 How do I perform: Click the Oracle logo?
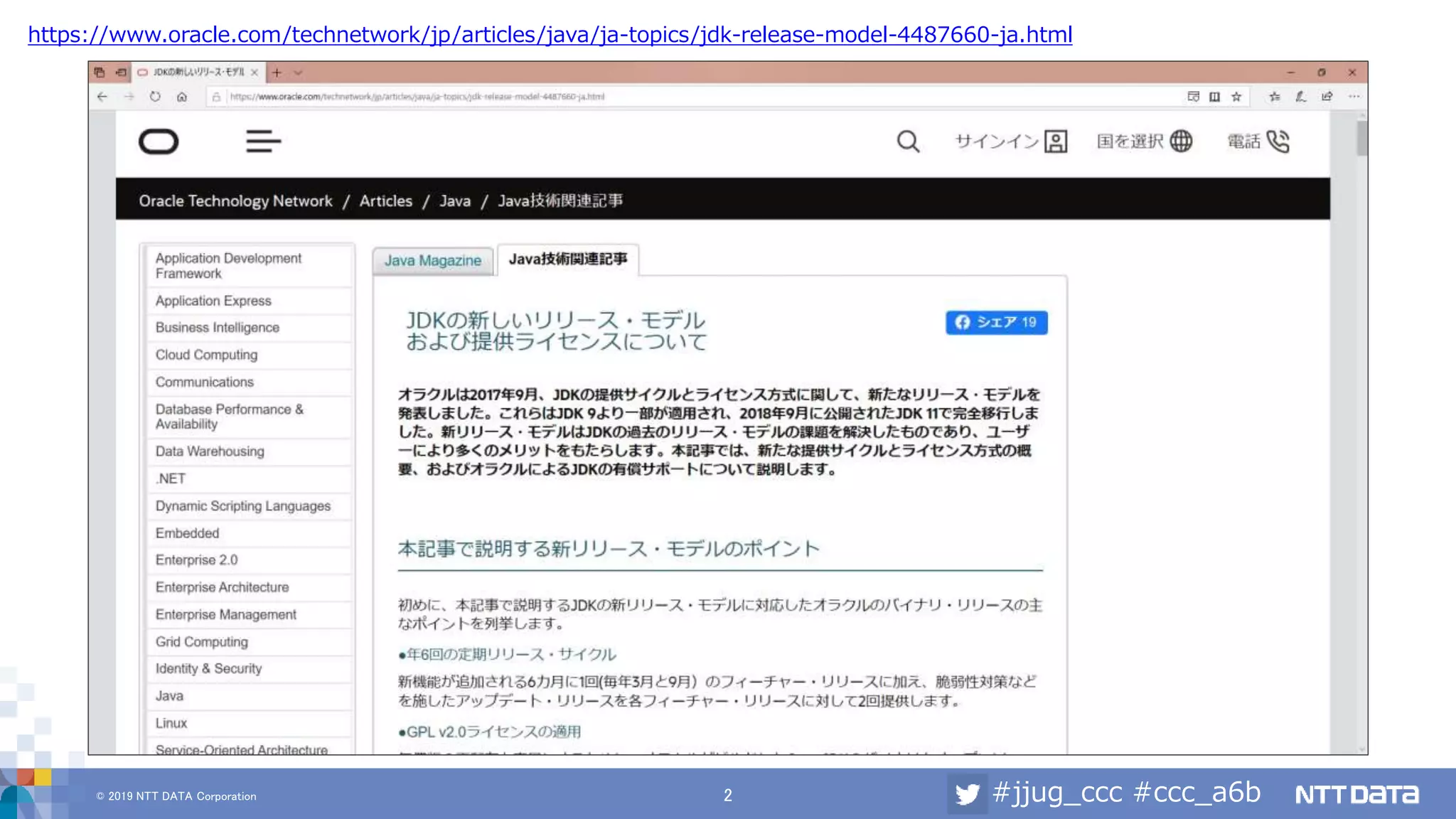159,141
